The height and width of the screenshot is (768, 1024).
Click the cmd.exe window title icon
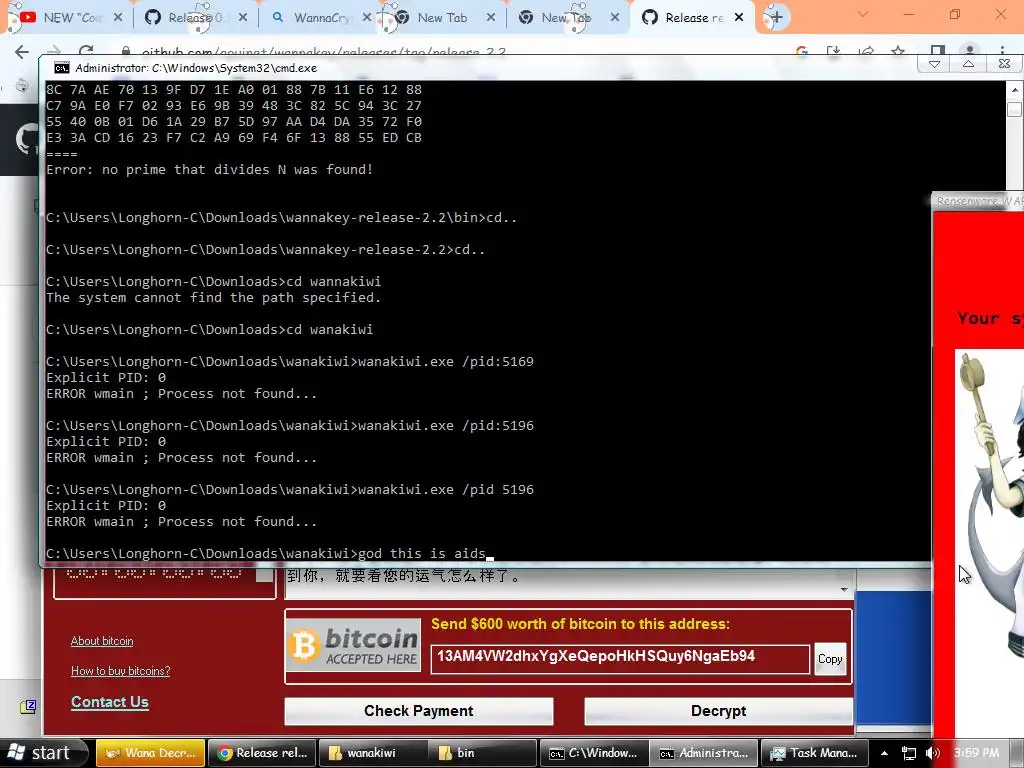pyautogui.click(x=61, y=68)
